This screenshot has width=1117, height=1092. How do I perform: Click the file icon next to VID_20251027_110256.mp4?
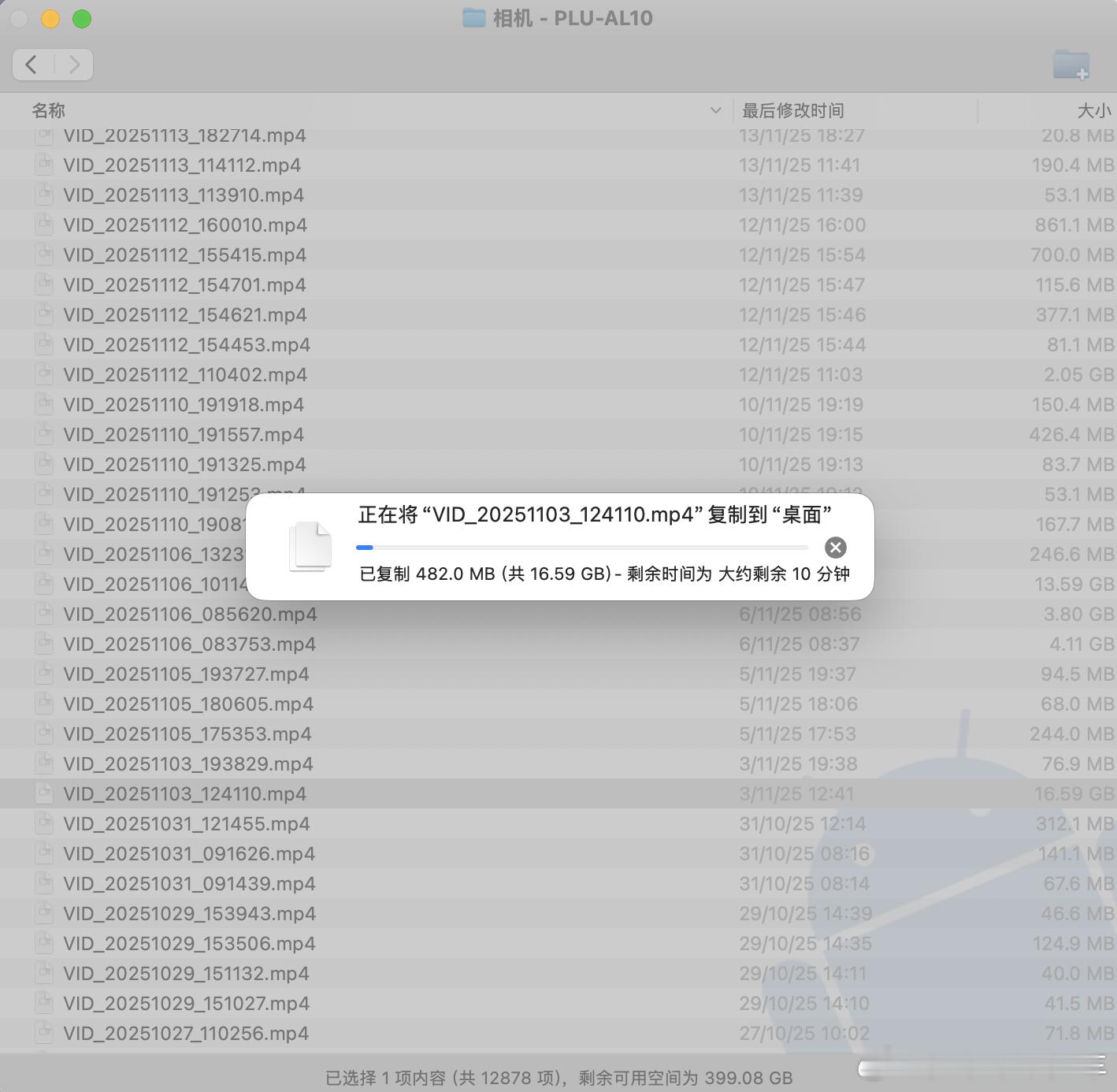point(44,1033)
